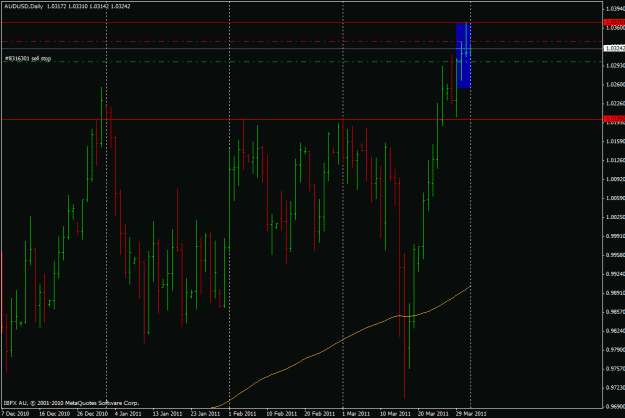Click the 23 Jan 2011 date label

point(205,414)
